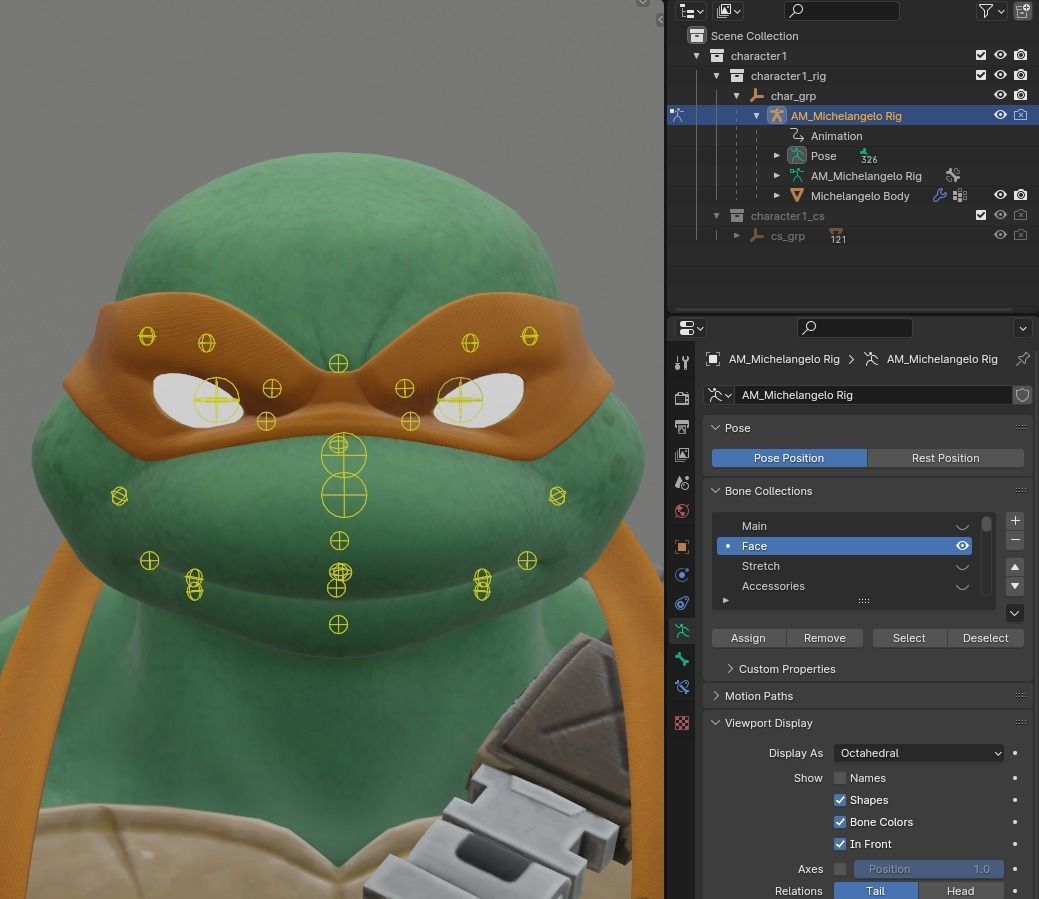Open the armature data-block browse dropdown
The height and width of the screenshot is (899, 1039).
coord(719,395)
